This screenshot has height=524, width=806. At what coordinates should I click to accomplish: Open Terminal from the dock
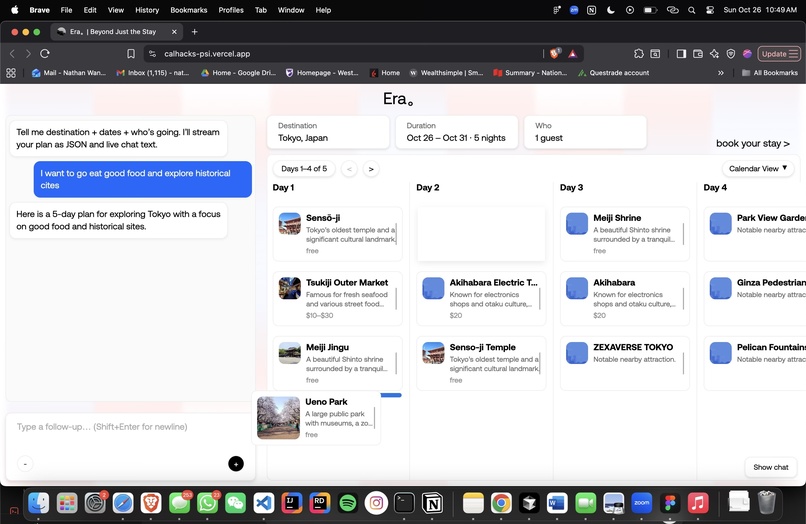pyautogui.click(x=404, y=503)
